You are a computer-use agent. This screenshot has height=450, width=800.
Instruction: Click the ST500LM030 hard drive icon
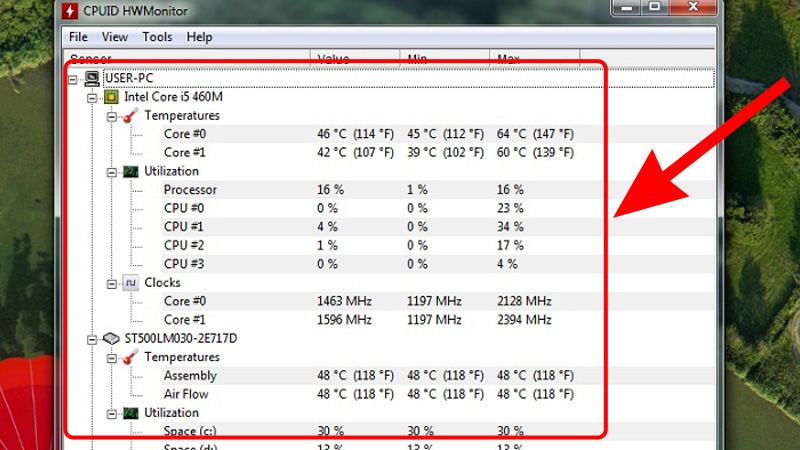pos(111,338)
